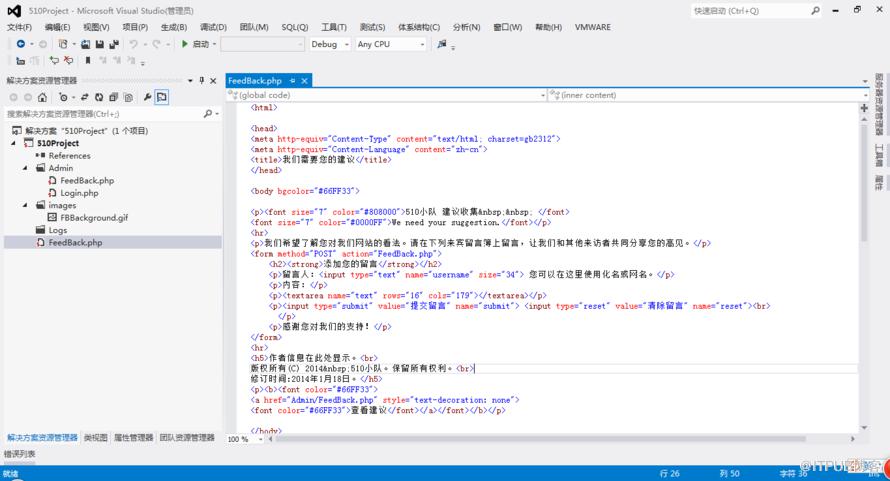
Task: Select the solution "510Project" root node
Action: click(86, 131)
